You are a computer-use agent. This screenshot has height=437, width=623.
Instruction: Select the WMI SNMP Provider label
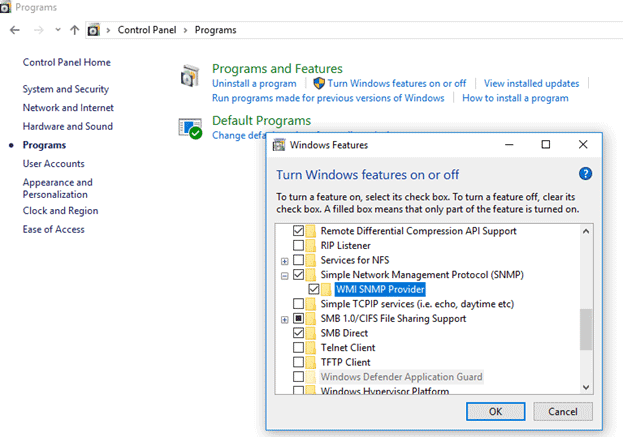tap(380, 289)
